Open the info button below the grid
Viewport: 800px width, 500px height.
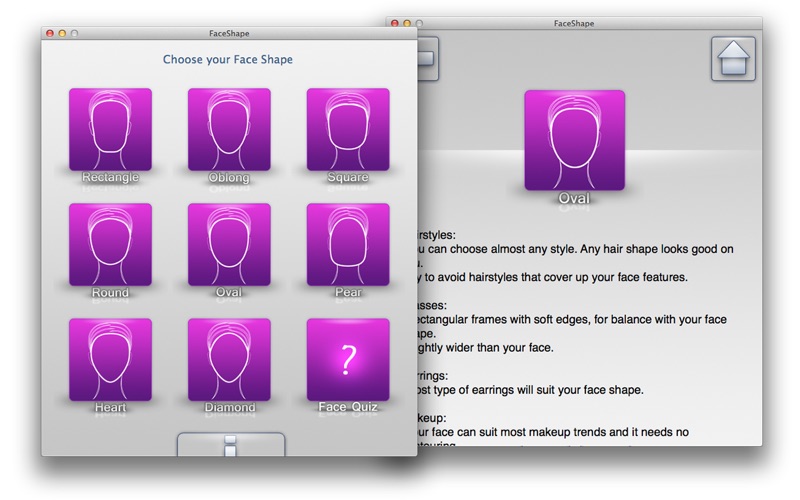point(230,445)
